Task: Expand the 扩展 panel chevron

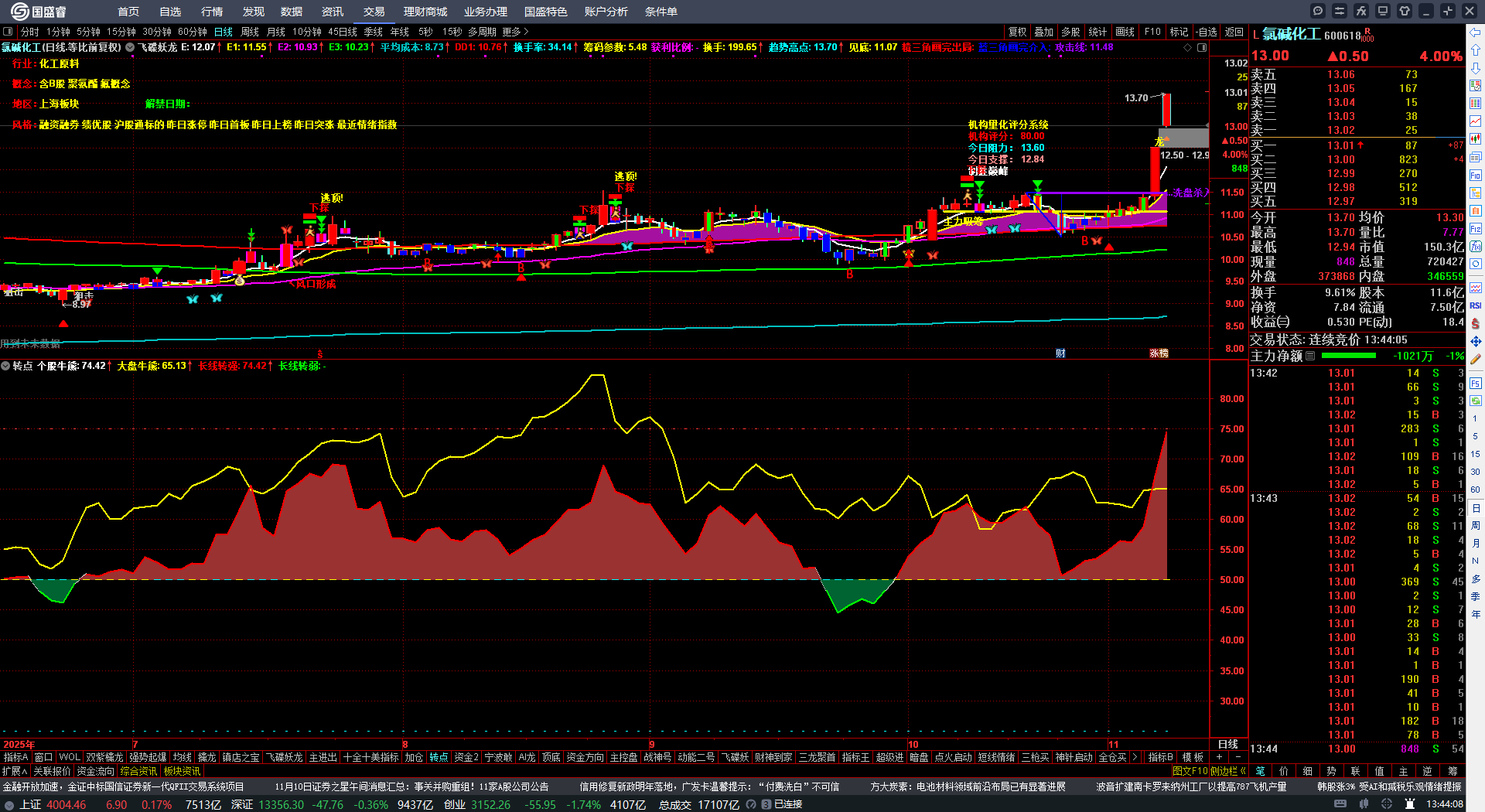Action: point(15,771)
